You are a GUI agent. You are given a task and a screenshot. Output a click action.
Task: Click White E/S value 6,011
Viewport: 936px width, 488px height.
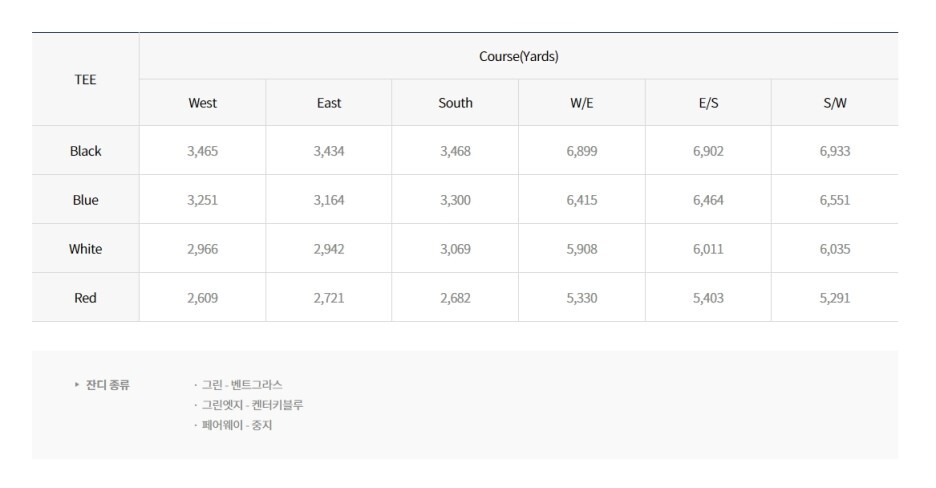[x=709, y=249]
